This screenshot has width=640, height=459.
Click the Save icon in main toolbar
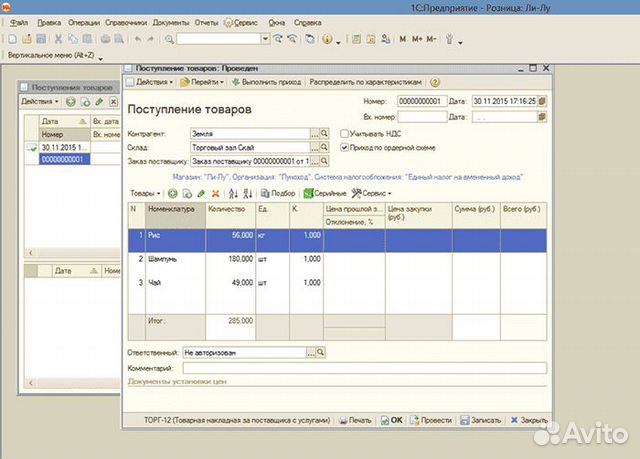41,39
